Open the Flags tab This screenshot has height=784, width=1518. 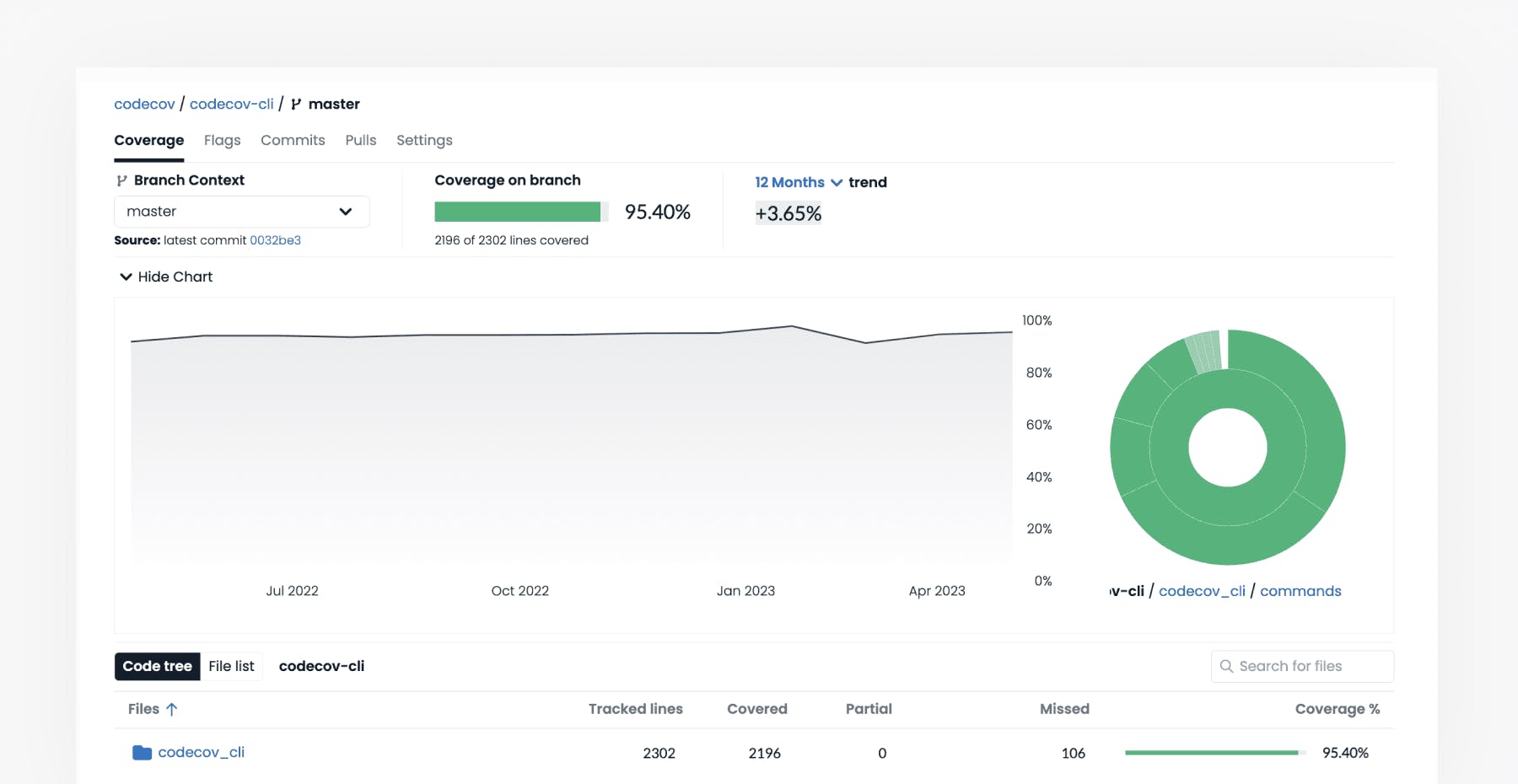[x=222, y=140]
